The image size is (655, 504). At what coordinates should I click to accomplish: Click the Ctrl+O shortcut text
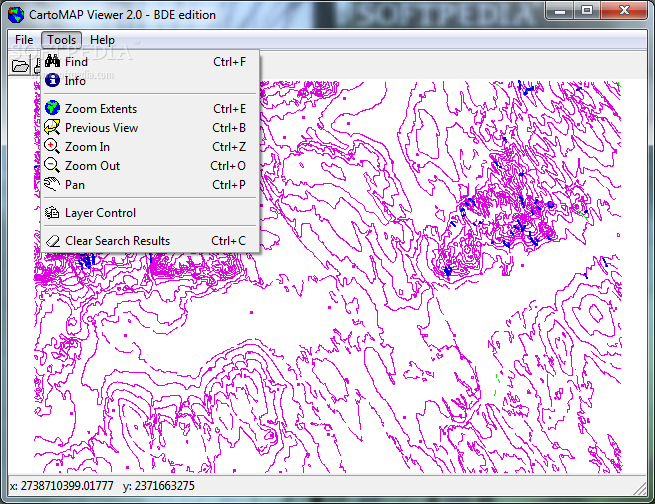(x=228, y=166)
